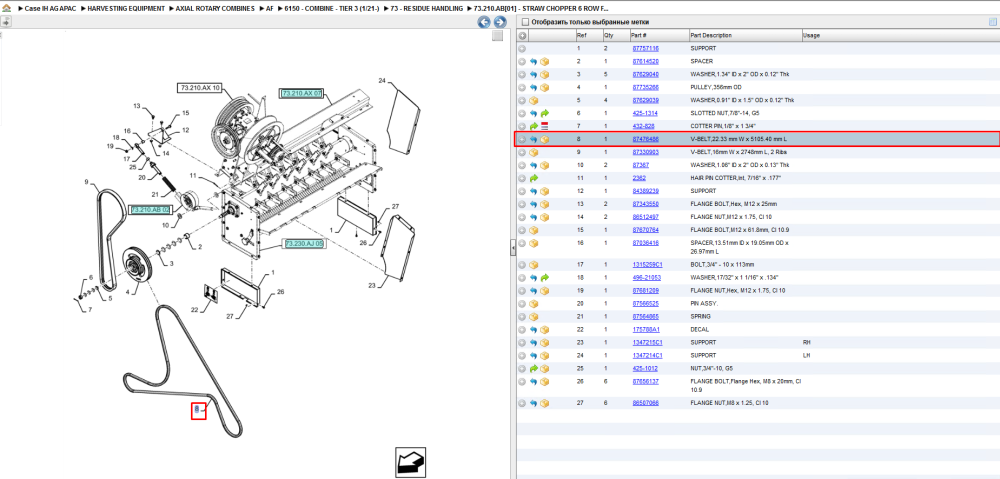Viewport: 1000px width, 479px height.
Task: Click the blue arrow in V-BELT 87476486 row
Action: click(533, 139)
